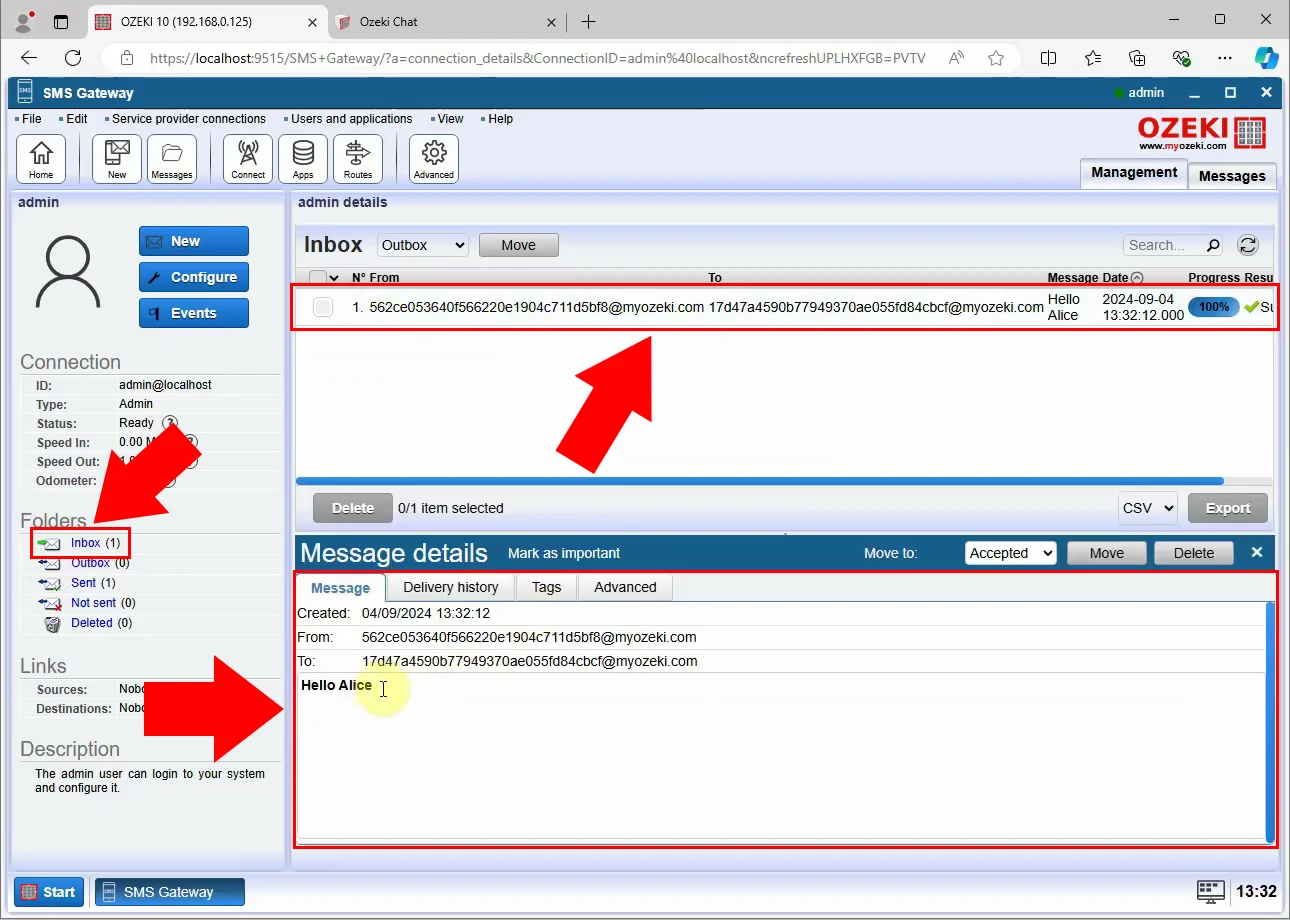Click Move button beside Outbox dropdown
The image size is (1290, 920).
coord(518,245)
